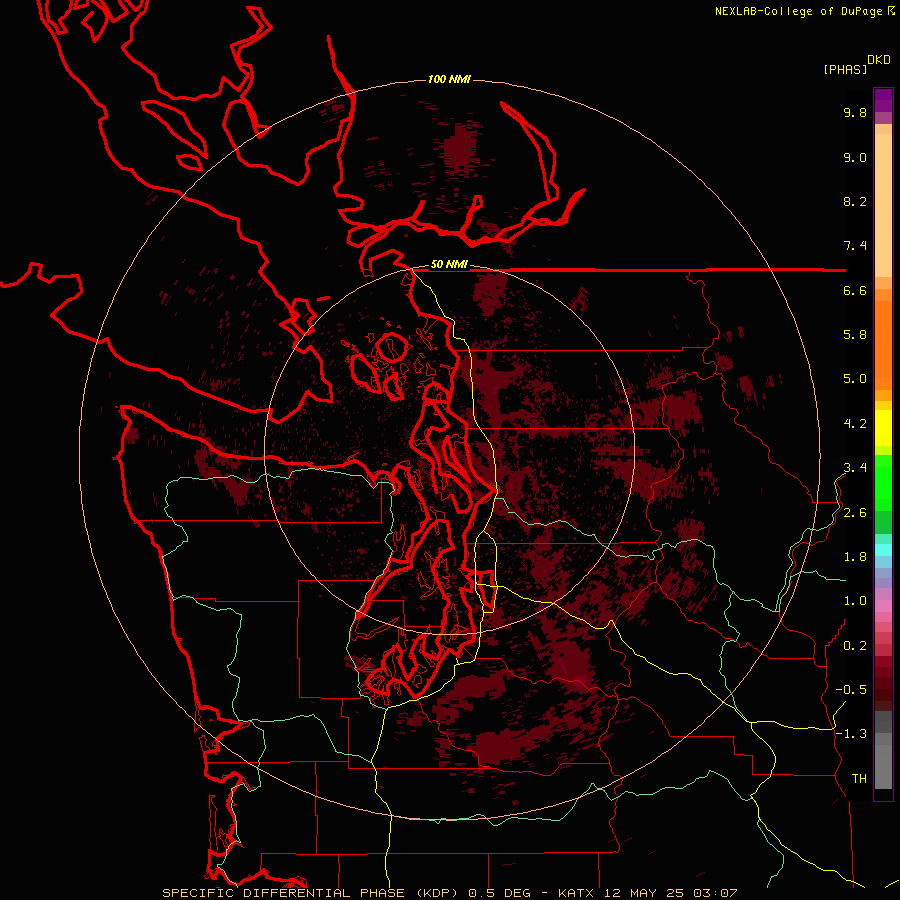This screenshot has width=900, height=900.
Task: Click the 7.4 legend value
Action: click(855, 246)
